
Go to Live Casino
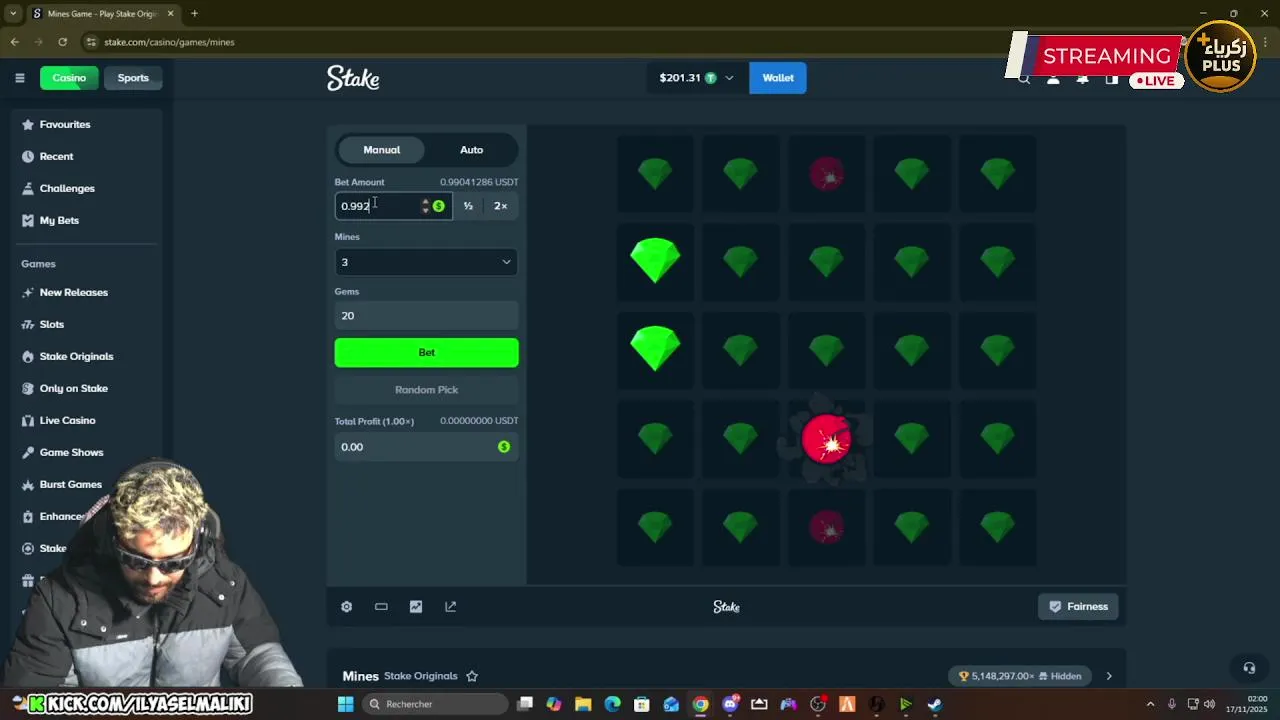pyautogui.click(x=67, y=420)
